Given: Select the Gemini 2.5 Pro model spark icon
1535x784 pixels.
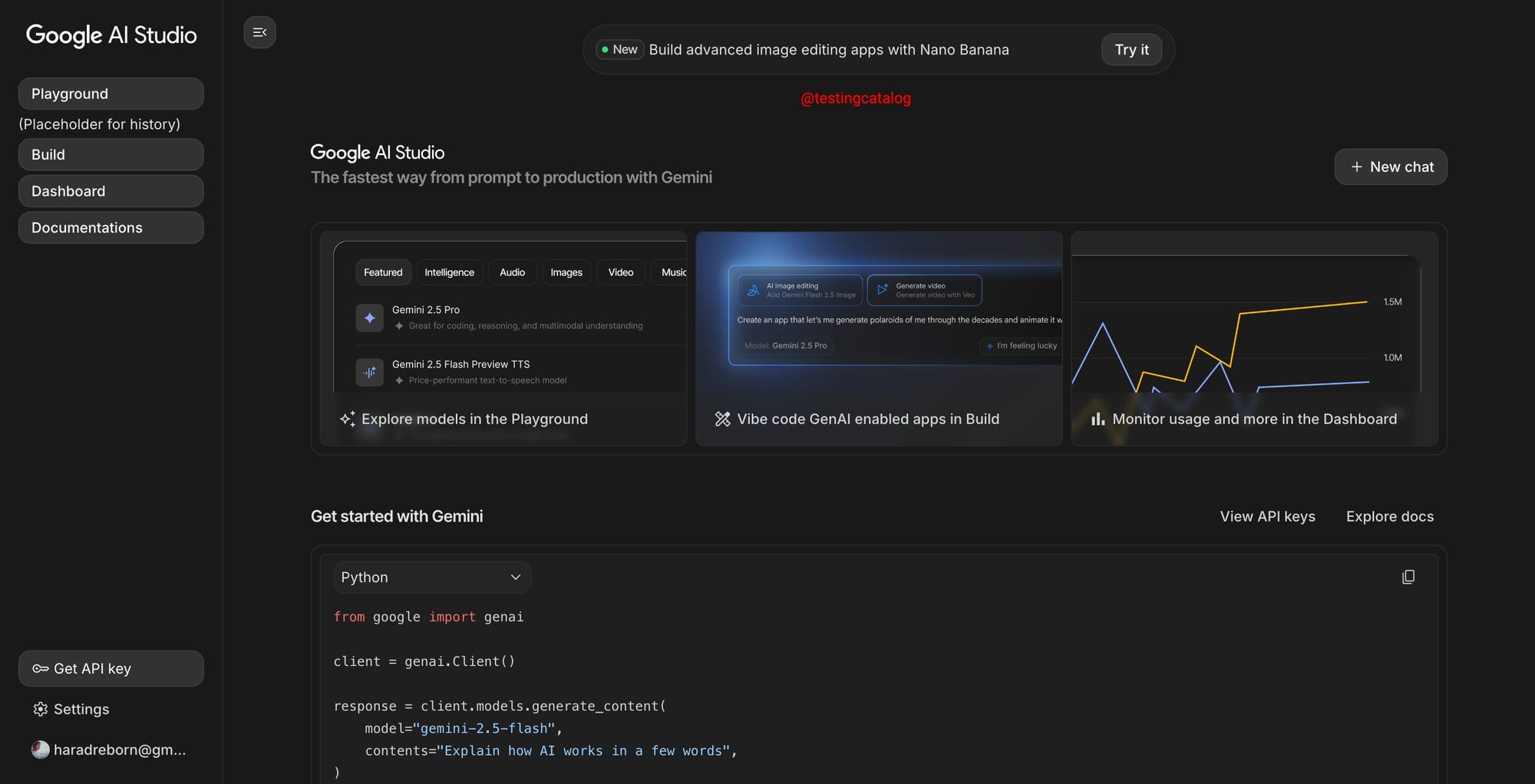Looking at the screenshot, I should pyautogui.click(x=369, y=317).
